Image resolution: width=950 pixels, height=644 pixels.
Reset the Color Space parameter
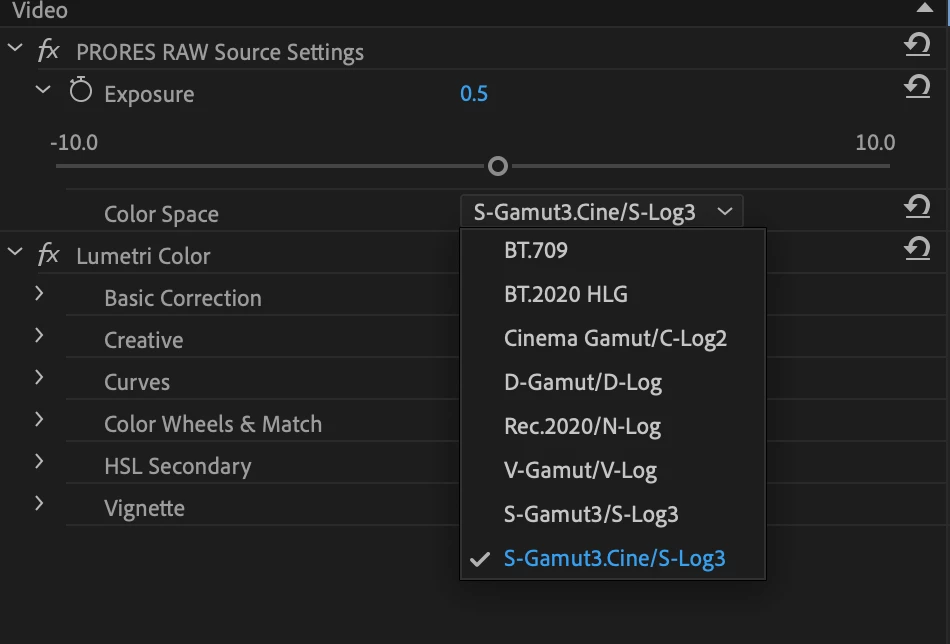coord(917,207)
